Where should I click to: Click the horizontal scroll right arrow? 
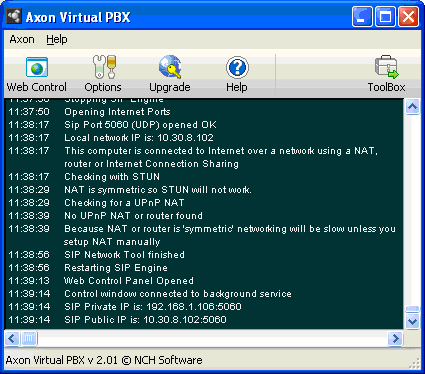click(396, 339)
